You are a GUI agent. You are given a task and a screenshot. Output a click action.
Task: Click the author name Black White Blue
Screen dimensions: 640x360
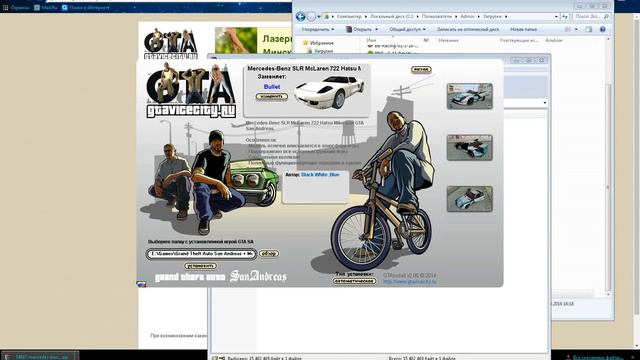pos(320,174)
